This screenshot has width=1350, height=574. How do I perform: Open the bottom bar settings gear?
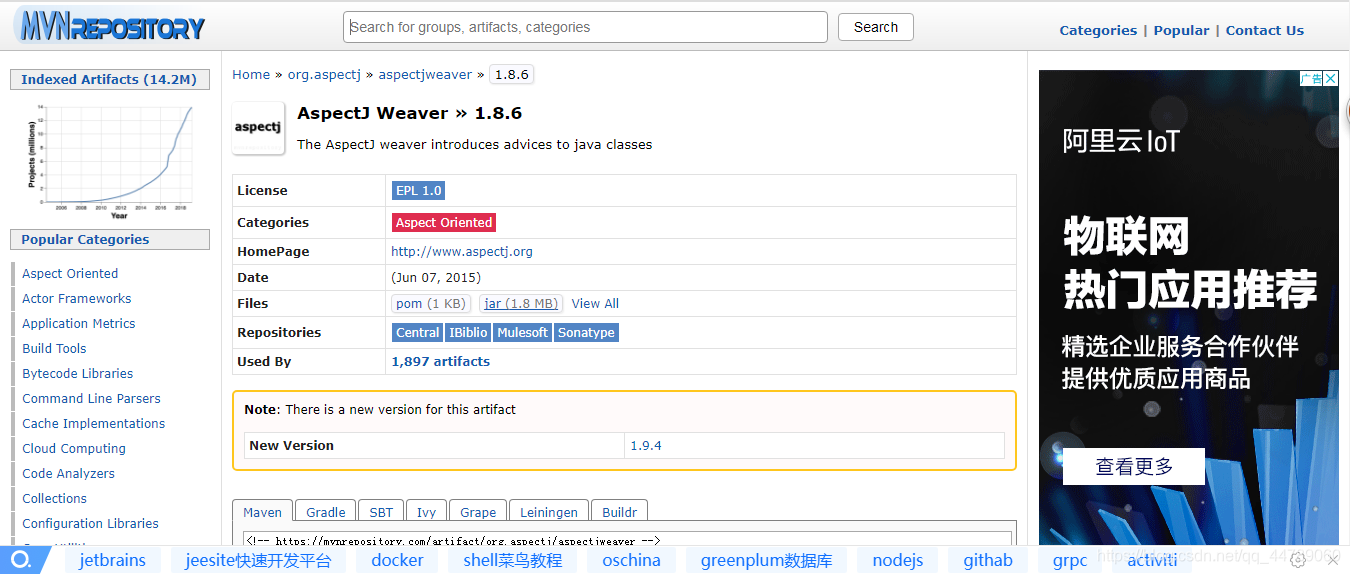pyautogui.click(x=1298, y=560)
